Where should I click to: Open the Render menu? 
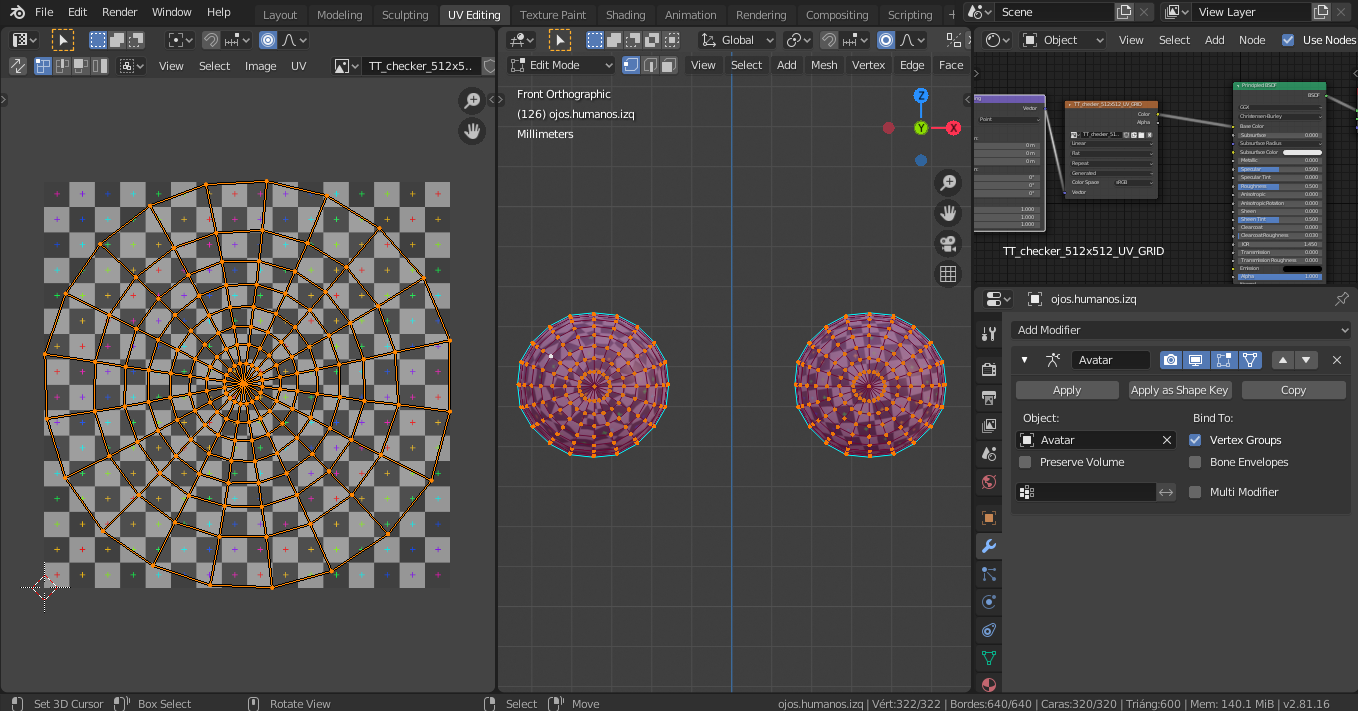tap(120, 12)
